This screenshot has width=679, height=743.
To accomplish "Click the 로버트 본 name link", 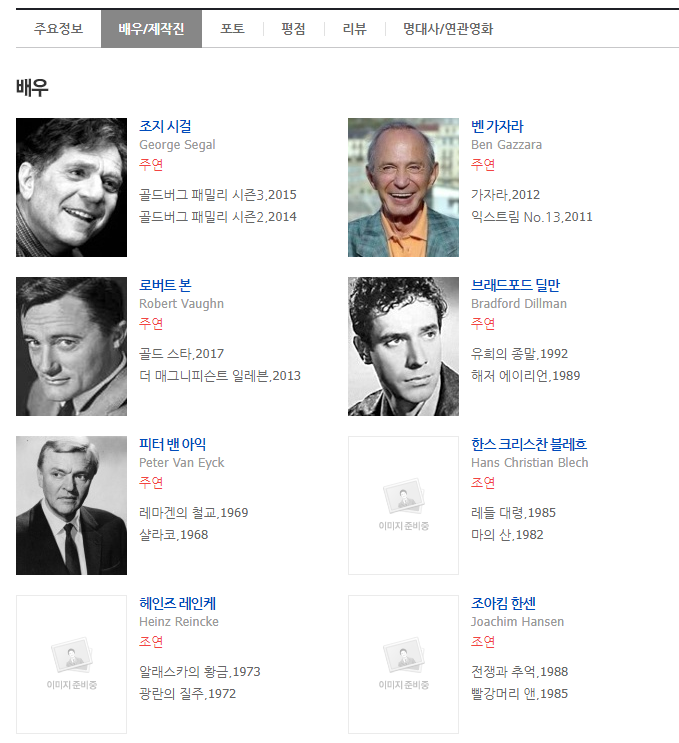I will pos(165,285).
